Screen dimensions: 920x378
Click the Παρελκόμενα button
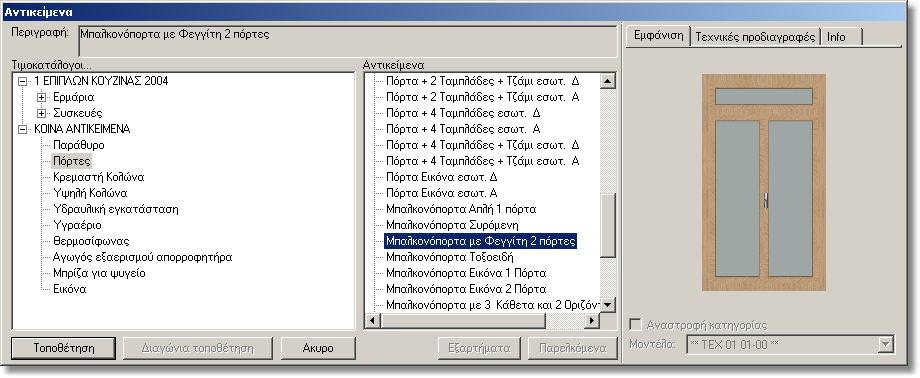click(572, 348)
